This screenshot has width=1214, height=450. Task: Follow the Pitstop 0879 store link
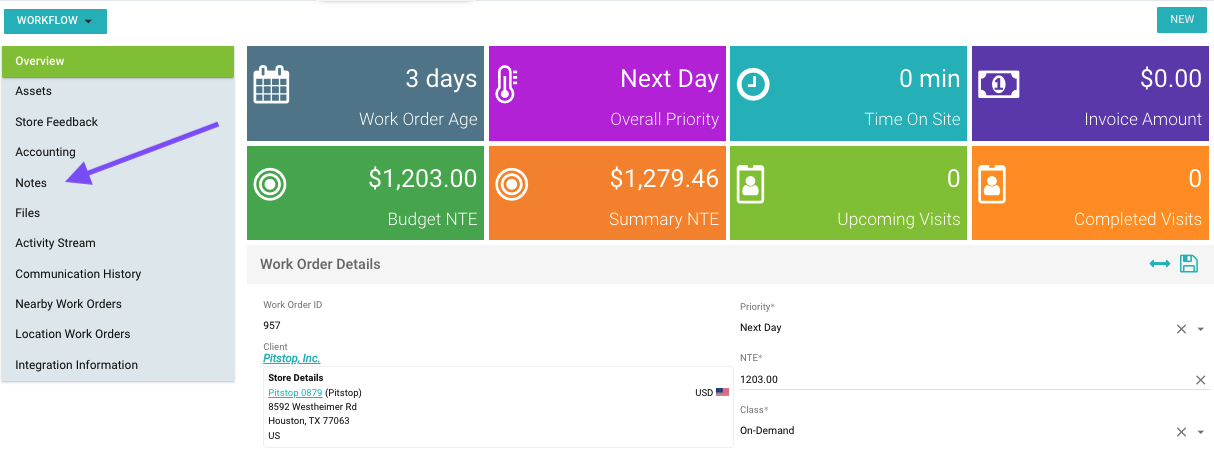coord(295,393)
